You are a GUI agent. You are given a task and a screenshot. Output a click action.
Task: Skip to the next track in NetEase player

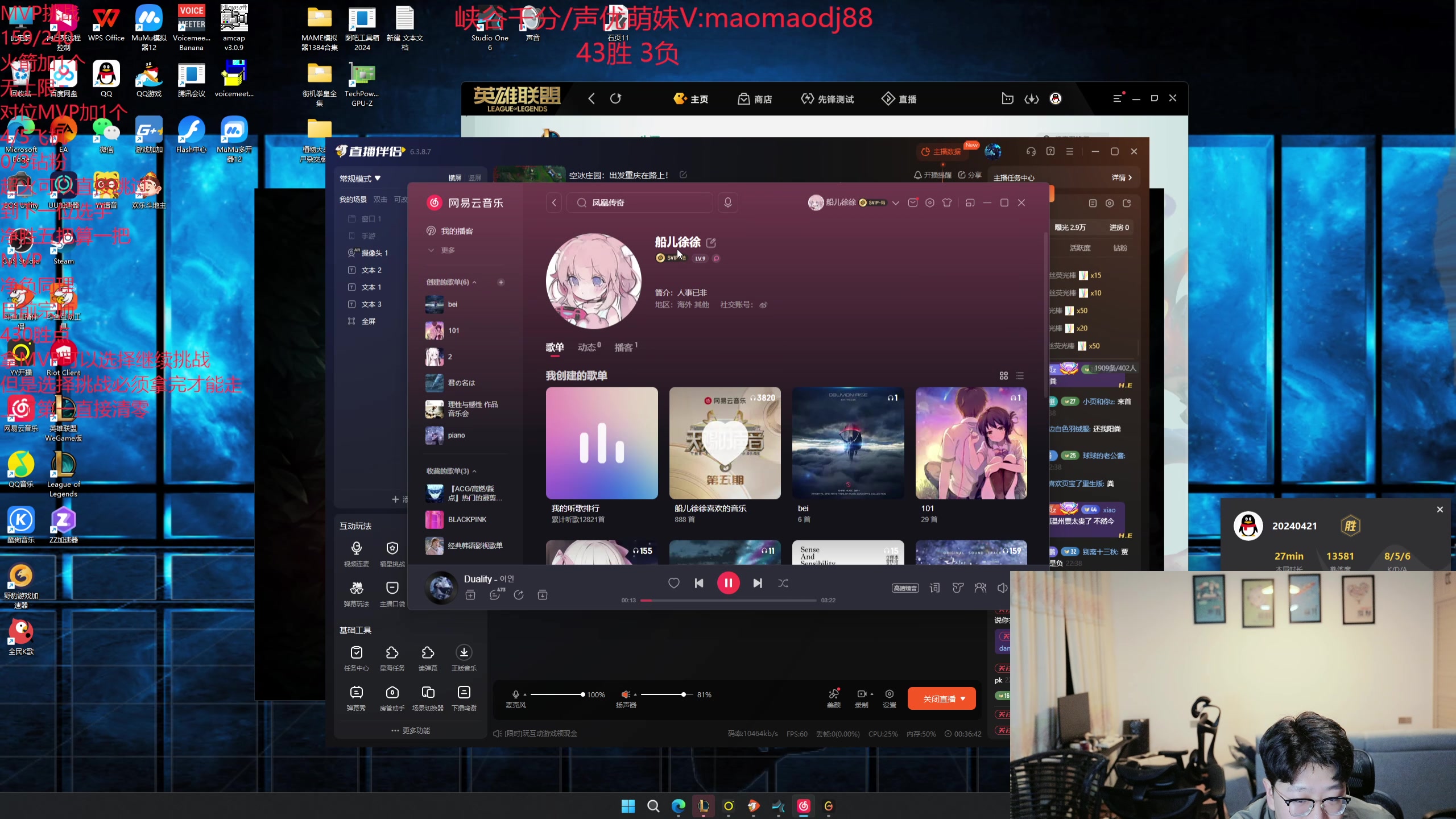point(758,583)
